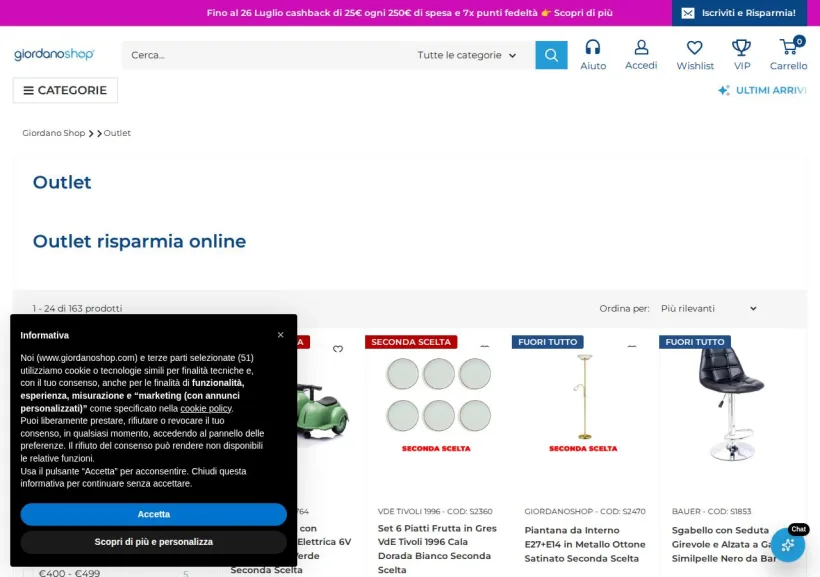Click the hamburger icon in Categorie
820x577 pixels.
coord(29,90)
